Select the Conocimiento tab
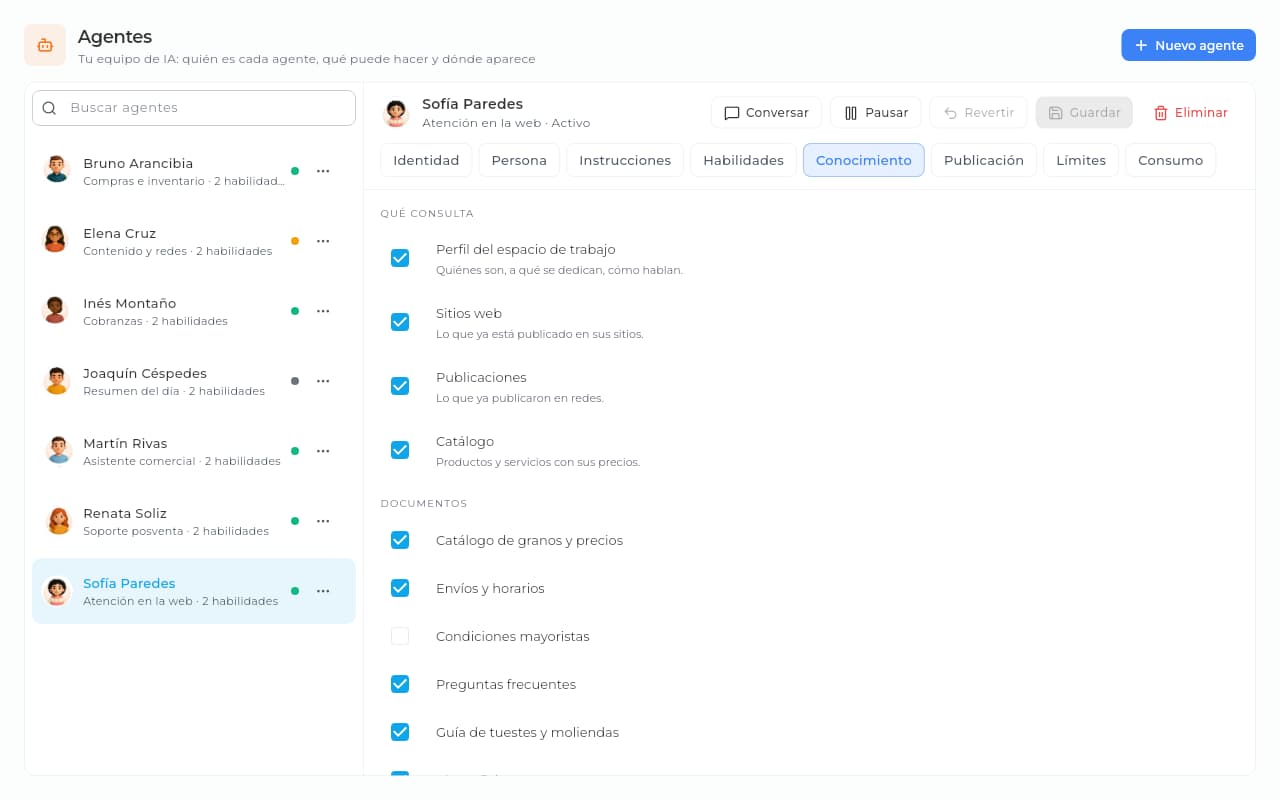The height and width of the screenshot is (800, 1280). click(864, 160)
